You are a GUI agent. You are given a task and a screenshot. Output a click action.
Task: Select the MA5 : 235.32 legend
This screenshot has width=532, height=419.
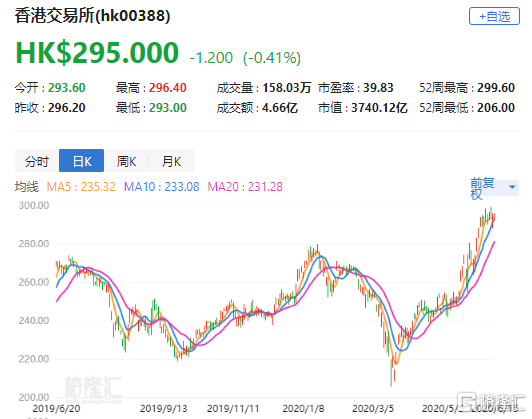point(81,187)
